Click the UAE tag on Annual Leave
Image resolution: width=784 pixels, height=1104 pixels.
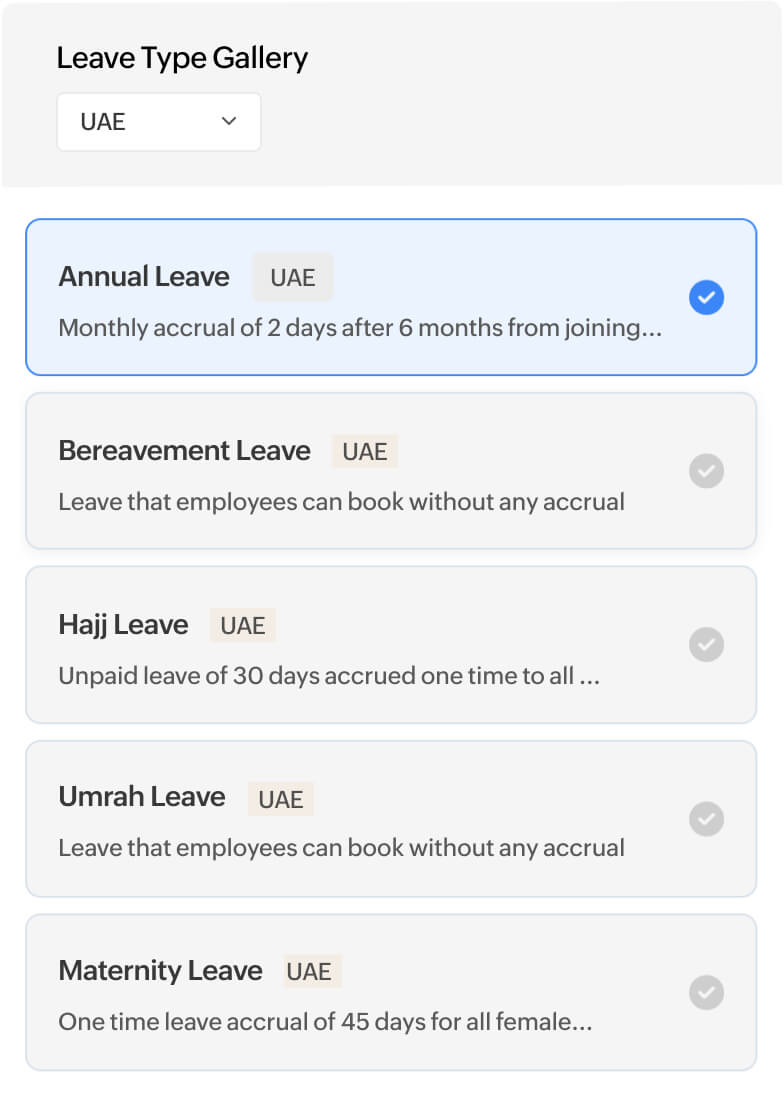click(x=292, y=277)
